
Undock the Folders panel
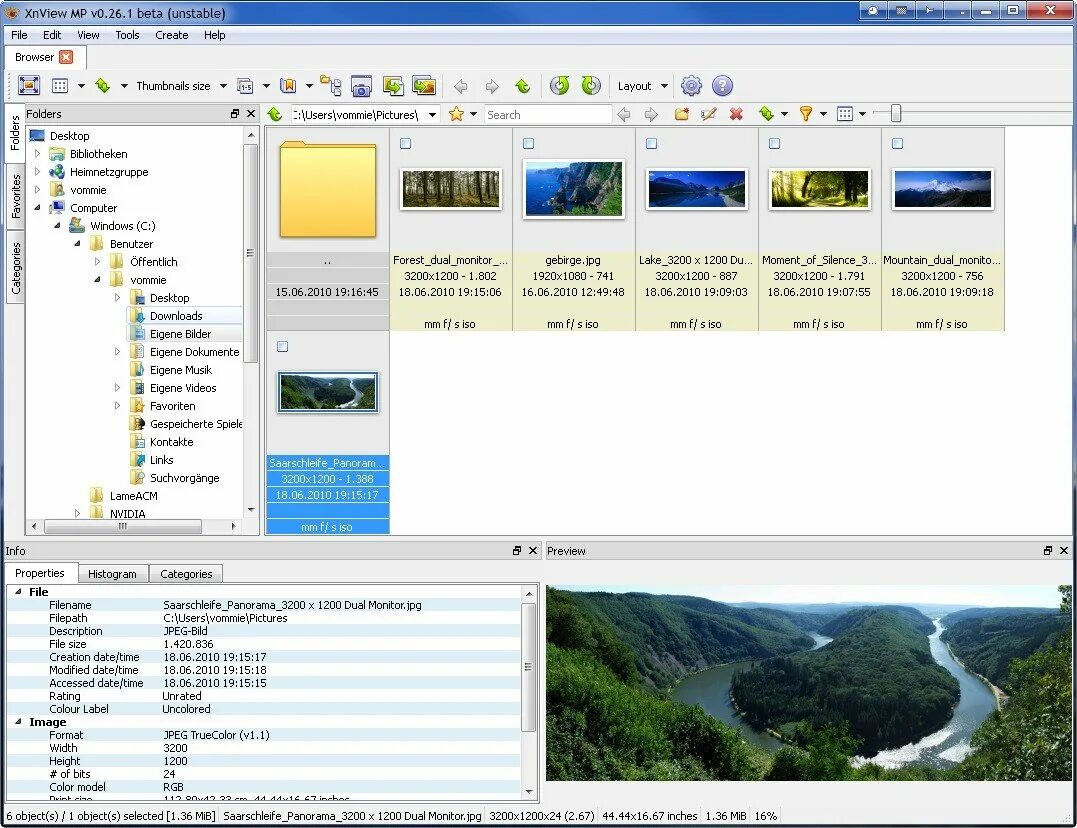click(x=235, y=114)
